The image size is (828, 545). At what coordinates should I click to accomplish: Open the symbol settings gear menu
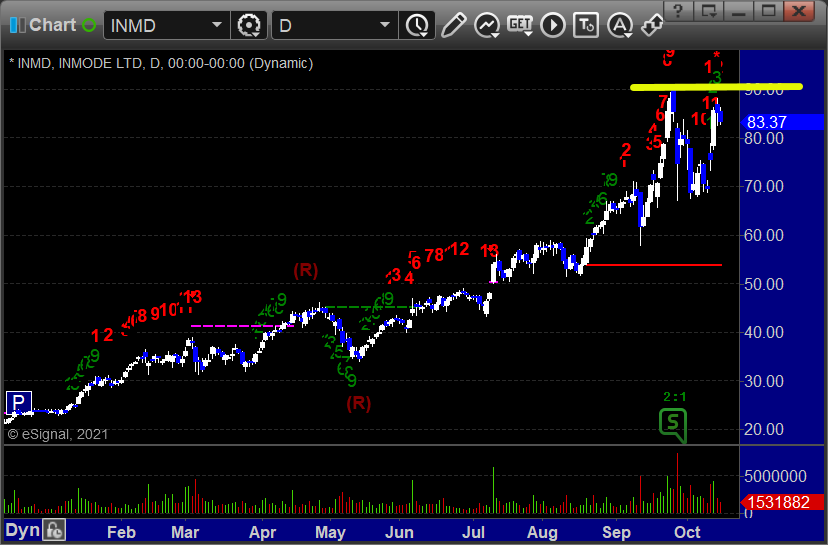coord(249,25)
